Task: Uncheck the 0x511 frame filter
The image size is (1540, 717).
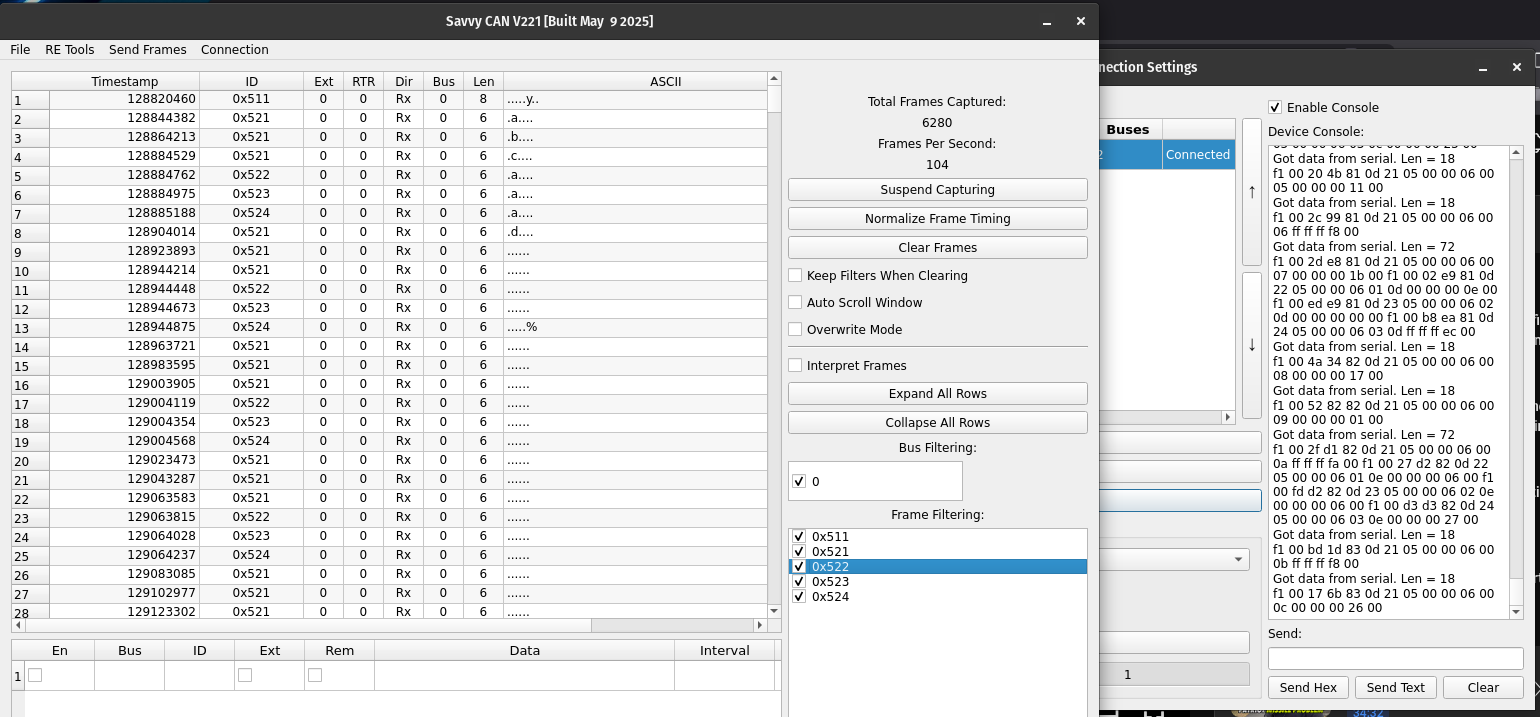Action: 799,537
